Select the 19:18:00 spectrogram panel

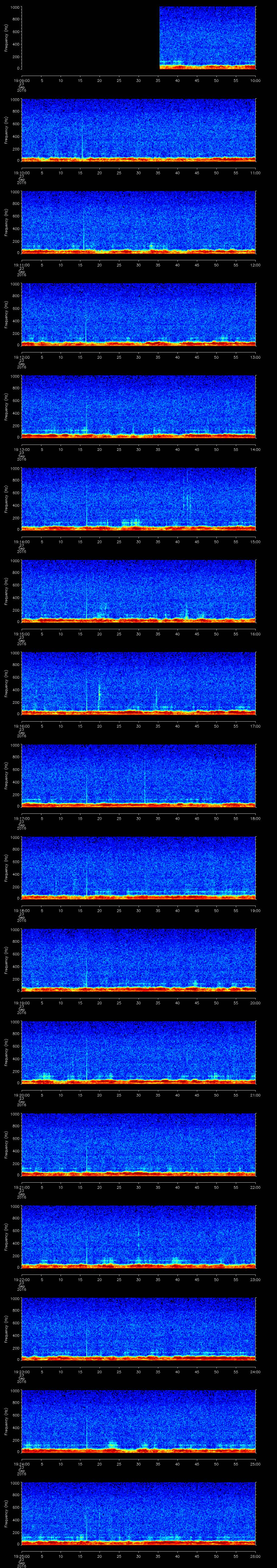coord(139,868)
